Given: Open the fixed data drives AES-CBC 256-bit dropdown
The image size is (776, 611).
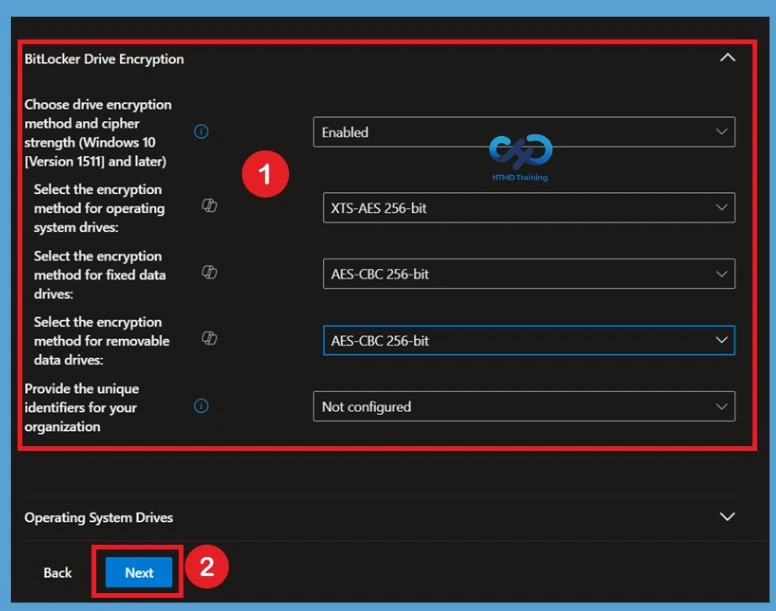Looking at the screenshot, I should (x=529, y=274).
